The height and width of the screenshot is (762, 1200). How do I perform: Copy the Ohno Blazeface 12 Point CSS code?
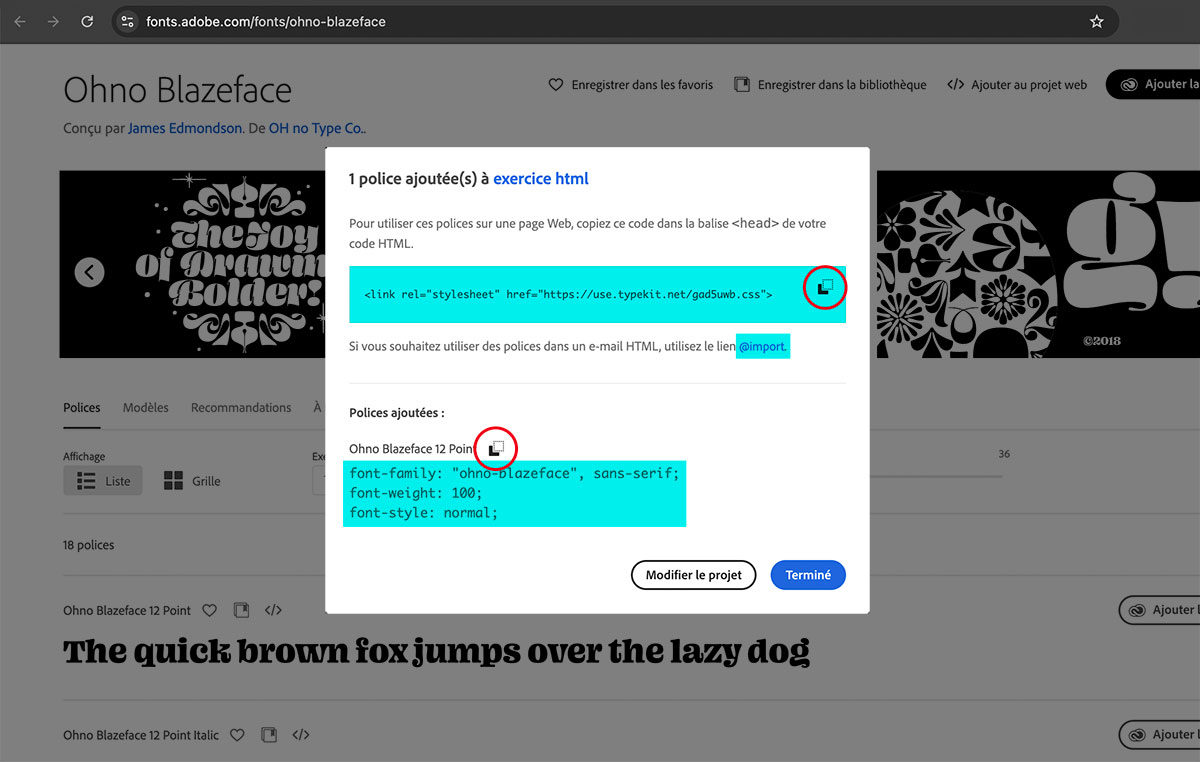click(496, 448)
